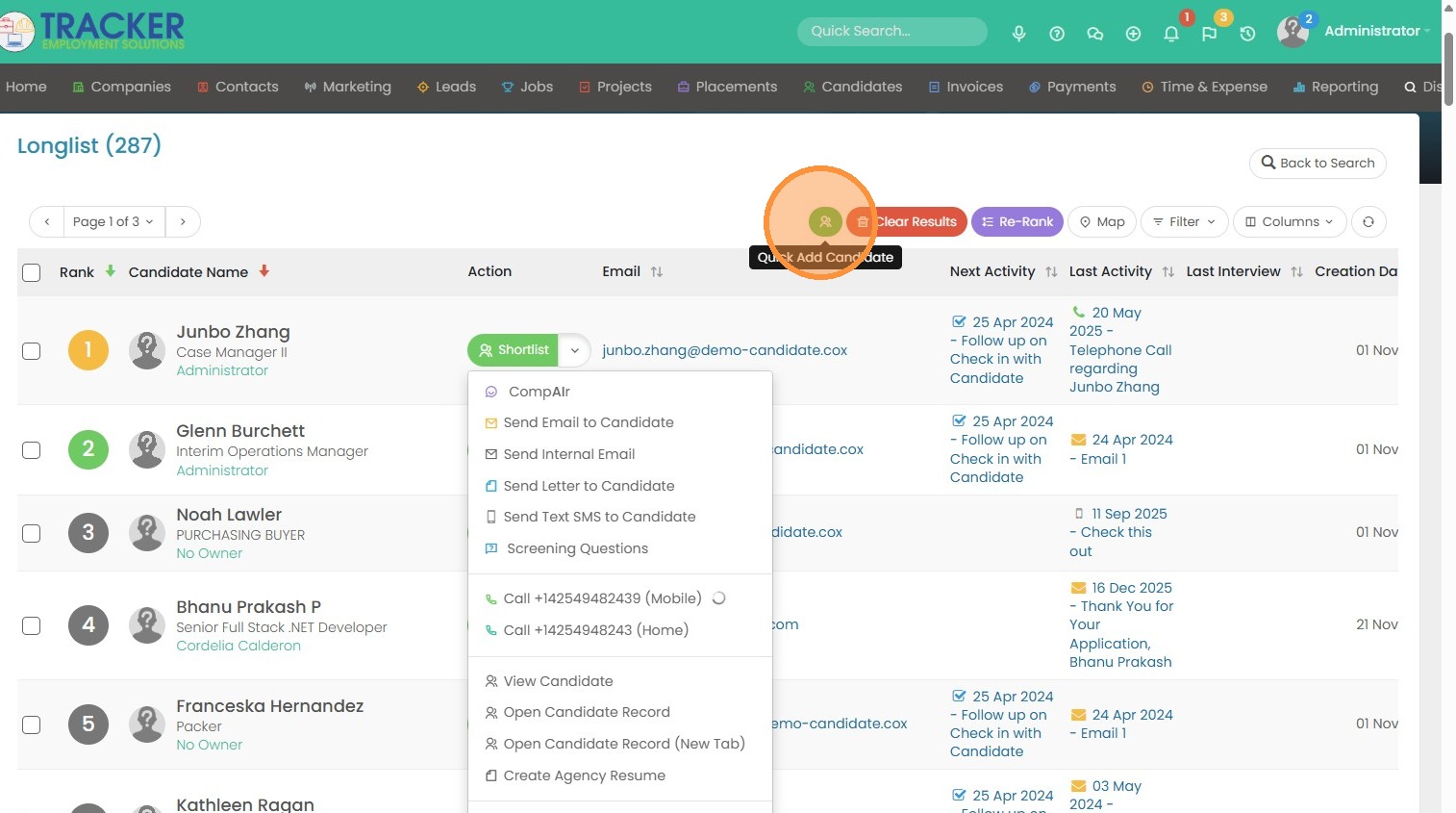The image size is (1456, 813).
Task: Sort by the Email column arrows
Action: click(x=657, y=272)
